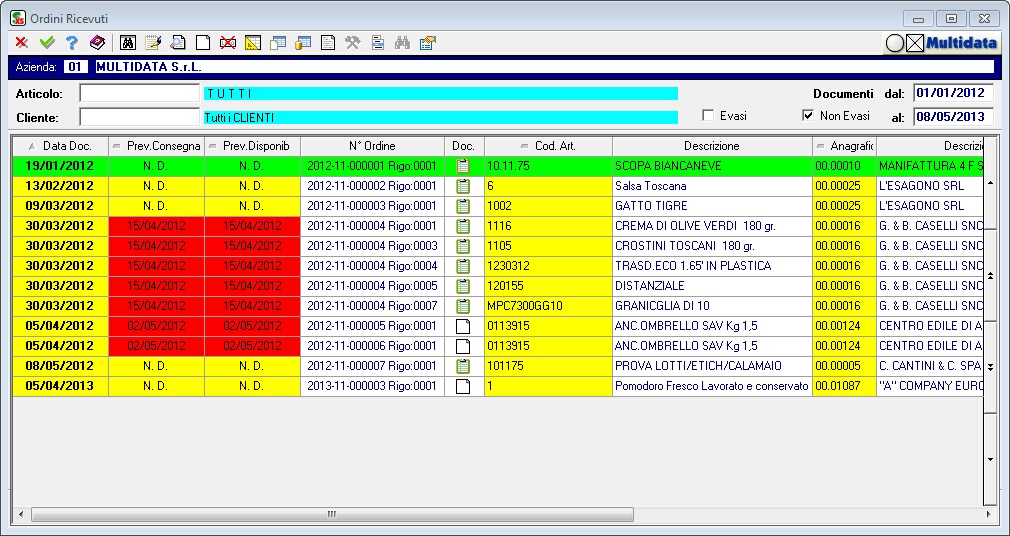
Task: Sort by the Data Doc. column header
Action: (x=61, y=146)
